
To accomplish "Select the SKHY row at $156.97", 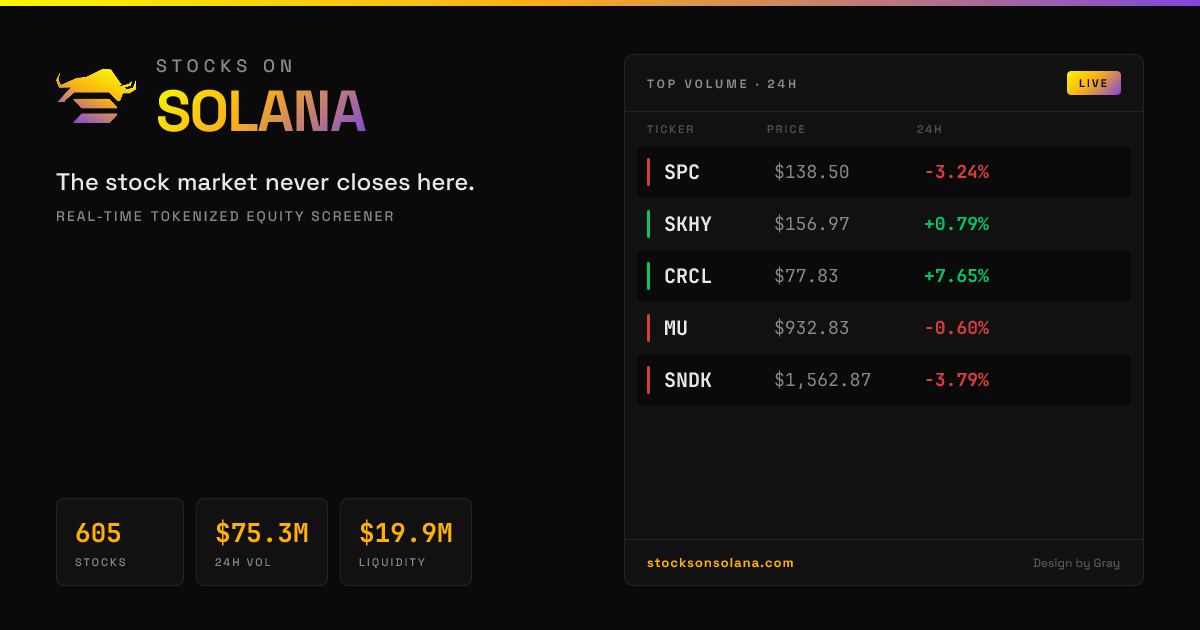I will (x=884, y=224).
